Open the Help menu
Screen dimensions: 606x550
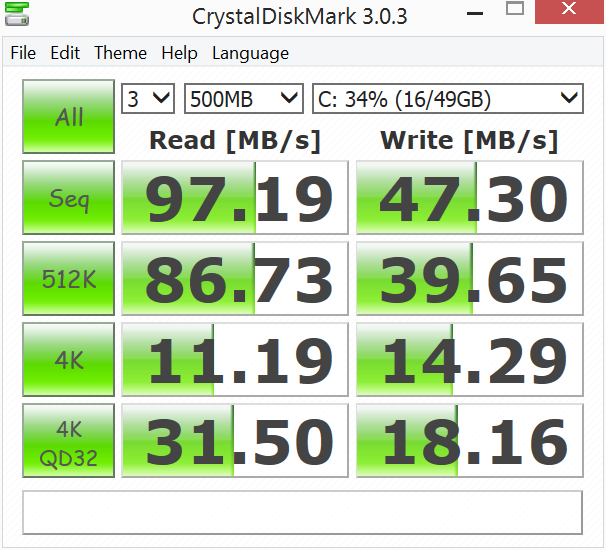pyautogui.click(x=179, y=53)
